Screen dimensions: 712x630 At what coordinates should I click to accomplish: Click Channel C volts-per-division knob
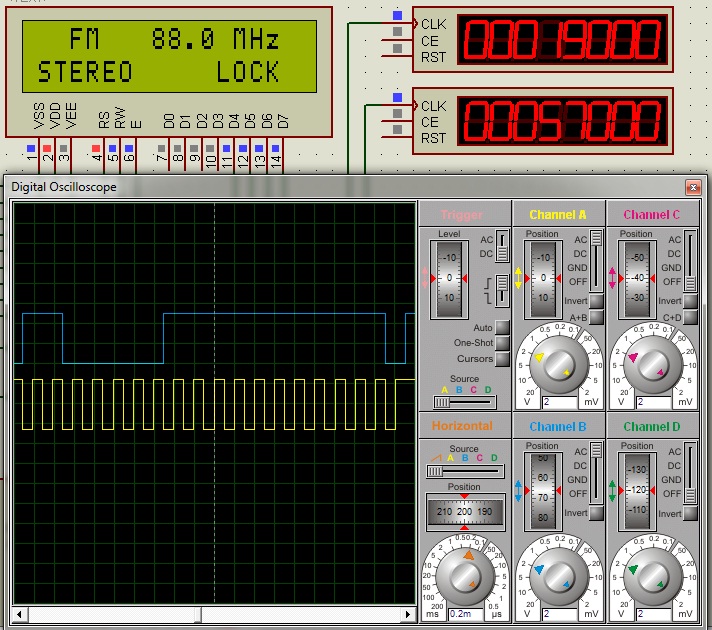pos(653,364)
